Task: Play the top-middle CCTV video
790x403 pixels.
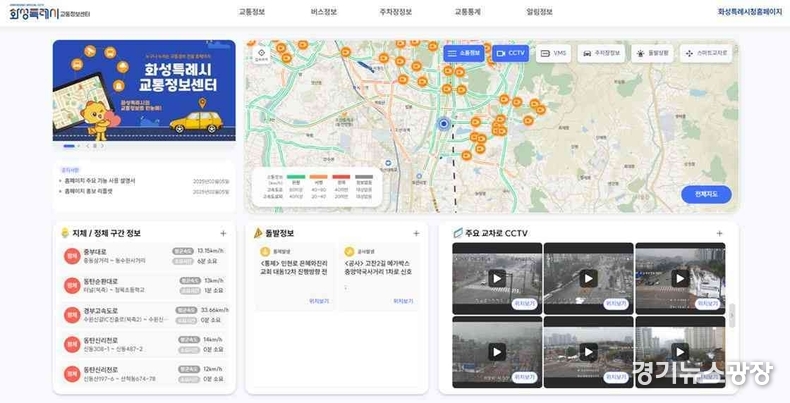Action: pyautogui.click(x=588, y=279)
